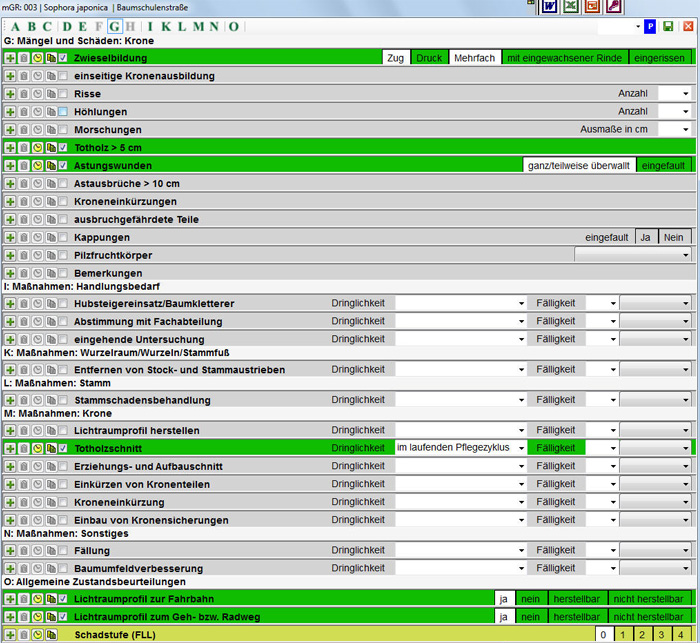Open Dringlichkeit dropdown for Totholzschnitt
700x643 pixels.
(x=462, y=448)
